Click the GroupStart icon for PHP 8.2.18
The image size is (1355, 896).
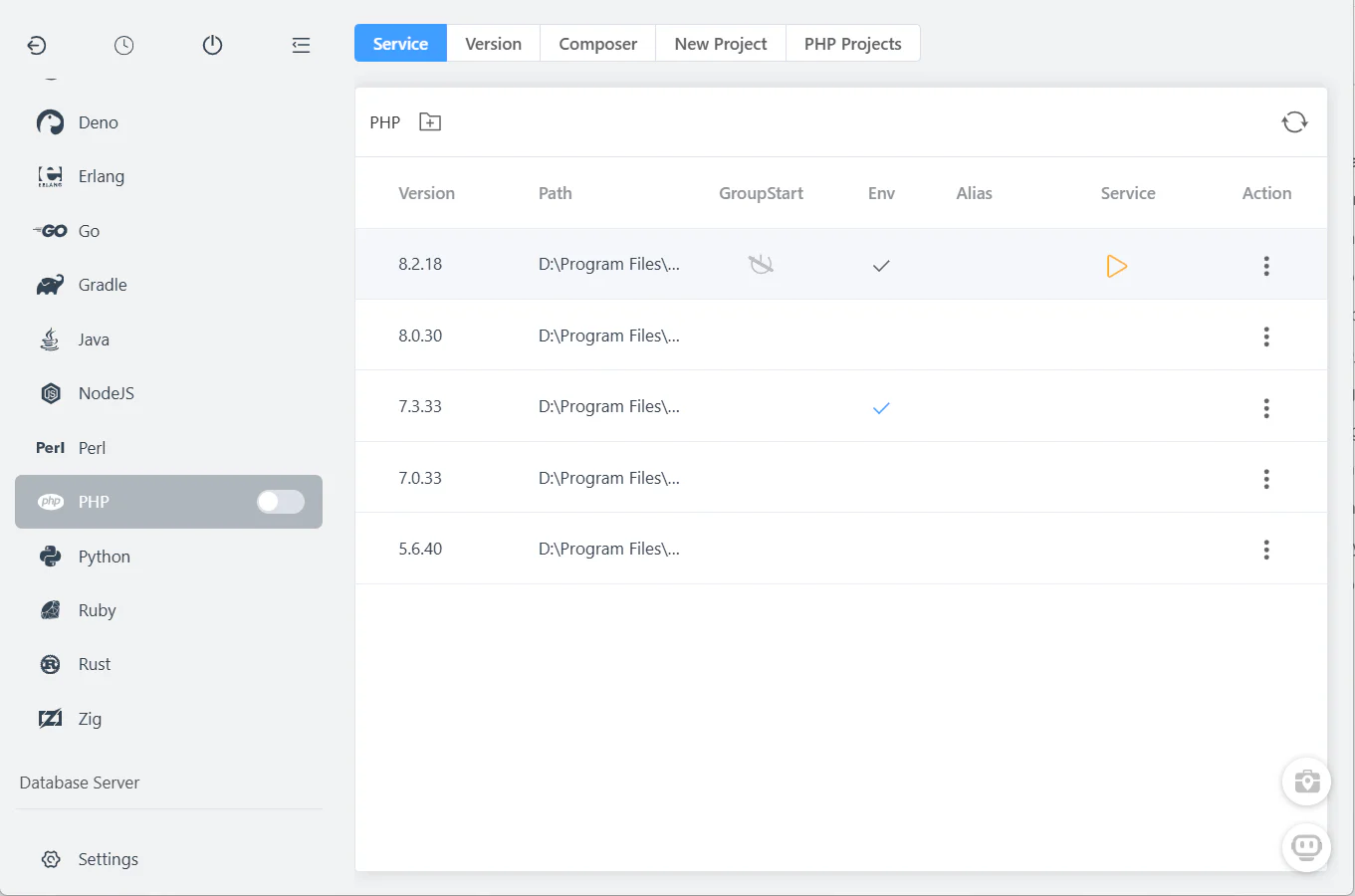(761, 265)
